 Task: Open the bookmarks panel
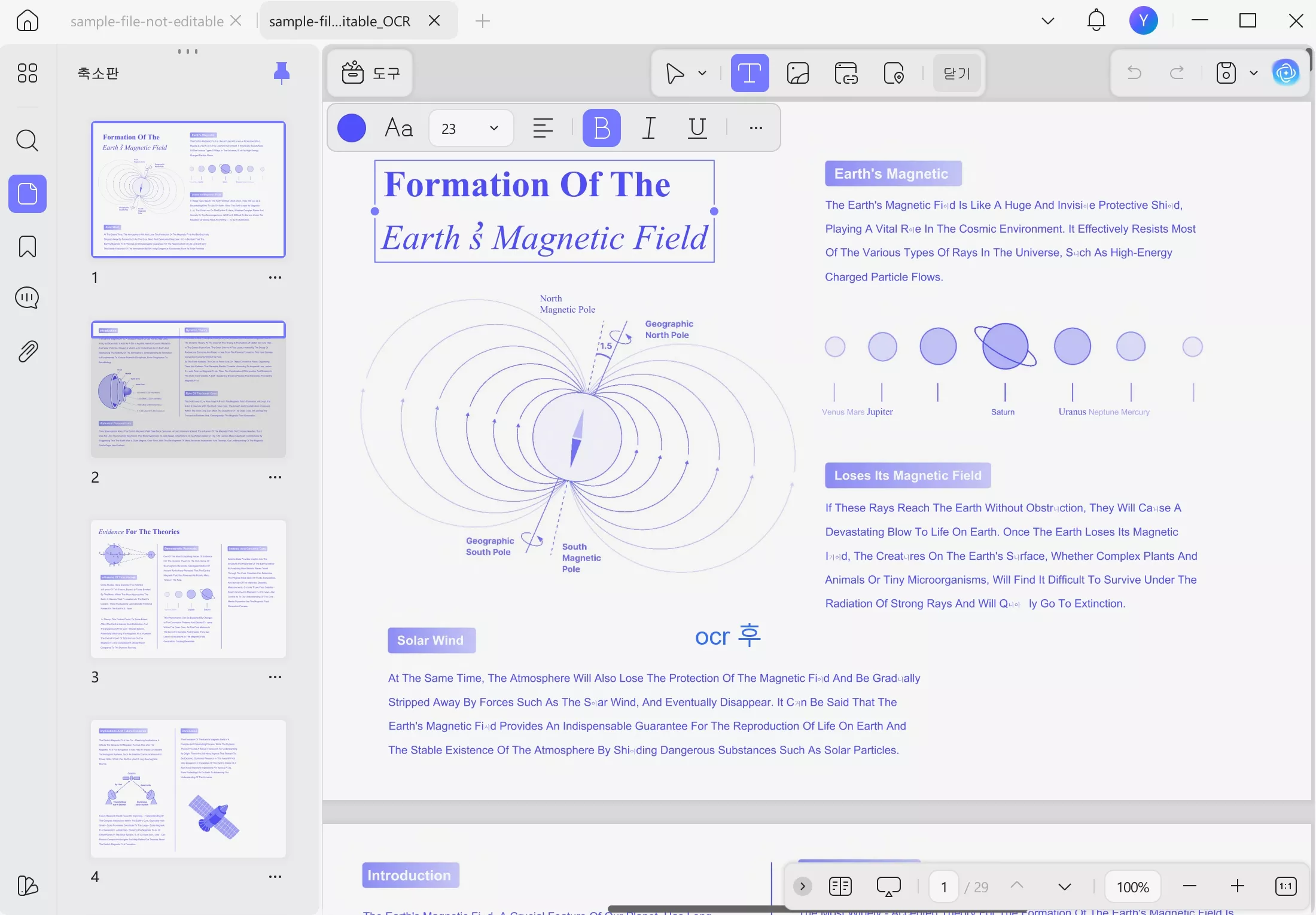point(28,246)
